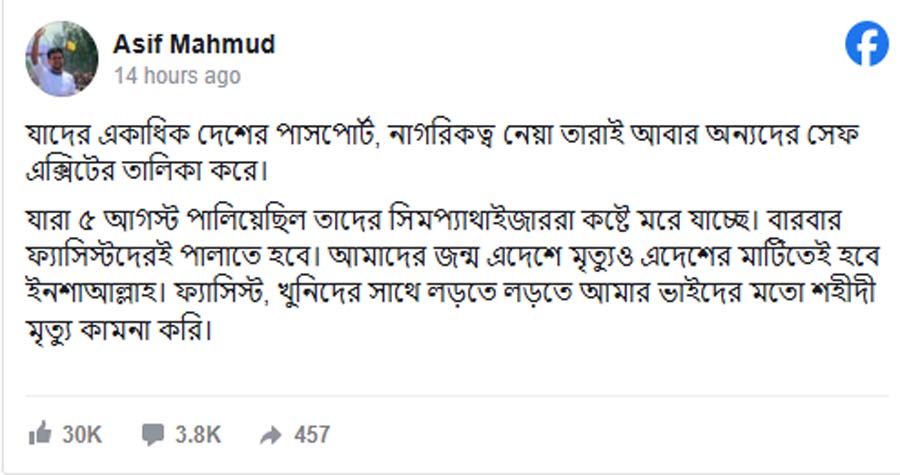Click the Facebook logo icon

click(x=866, y=46)
